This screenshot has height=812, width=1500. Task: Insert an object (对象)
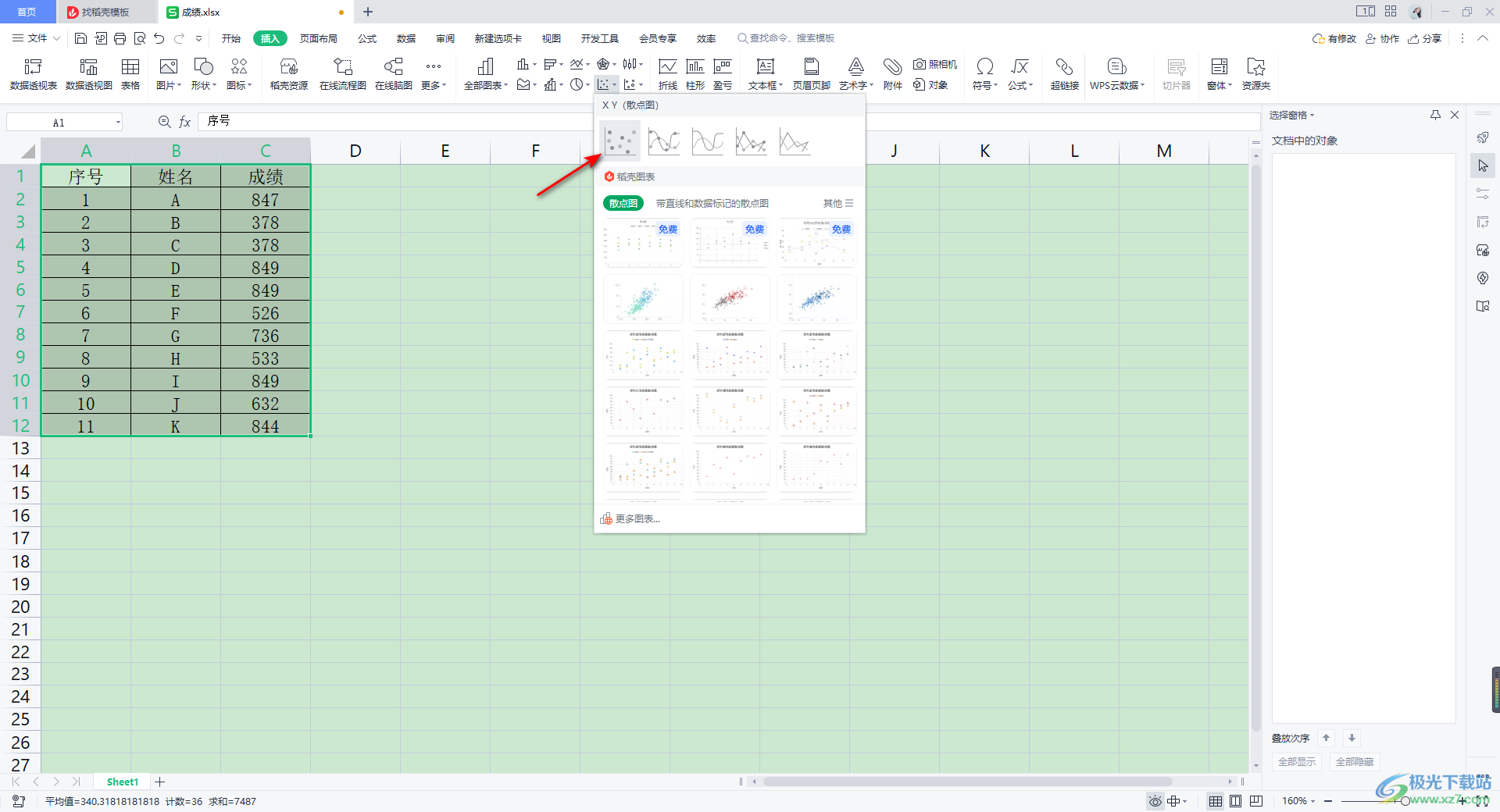click(x=930, y=84)
